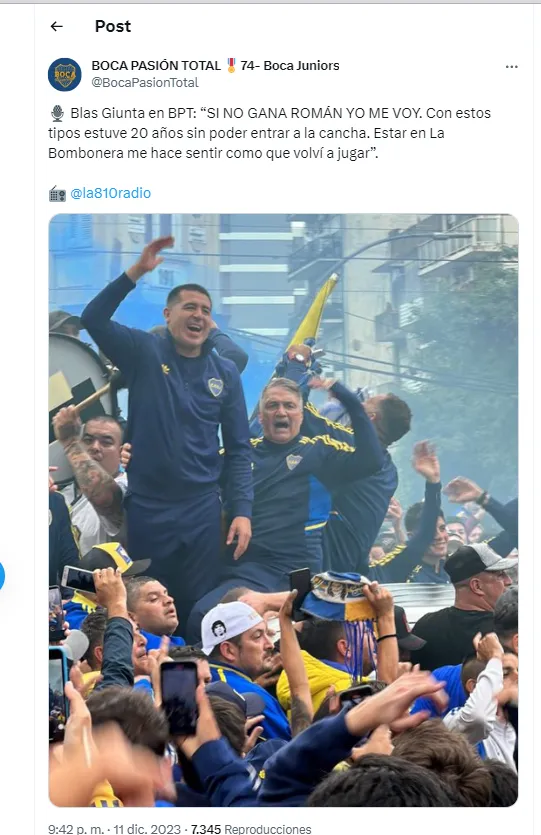Open the @la810radio mention link
The width and height of the screenshot is (541, 835).
(110, 193)
